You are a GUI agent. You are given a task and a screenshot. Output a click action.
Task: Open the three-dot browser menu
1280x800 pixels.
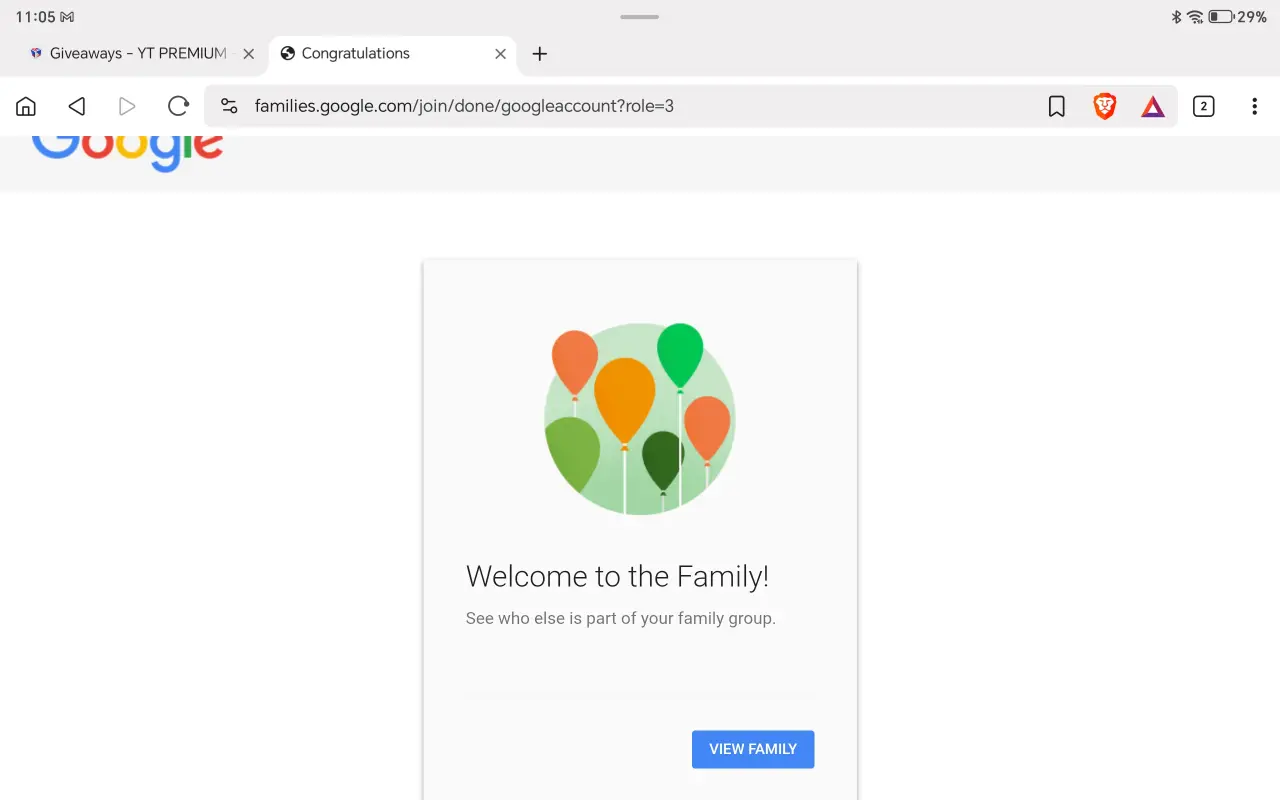(x=1254, y=106)
